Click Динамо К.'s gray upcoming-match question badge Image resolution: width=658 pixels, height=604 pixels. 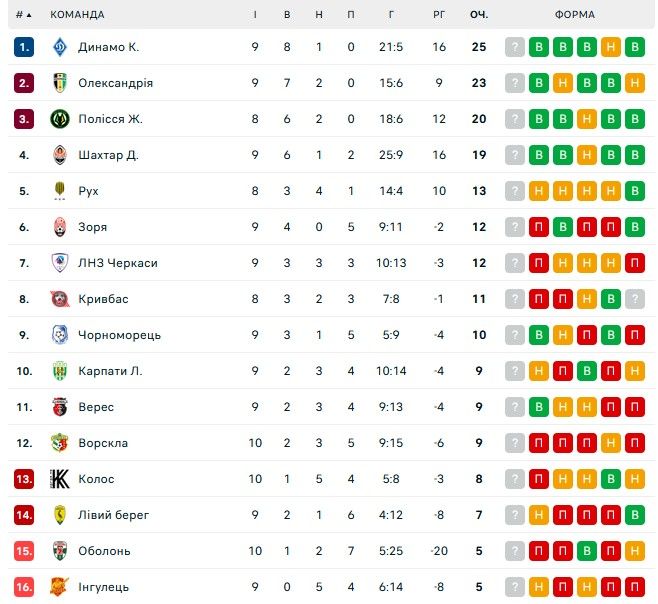coord(515,47)
